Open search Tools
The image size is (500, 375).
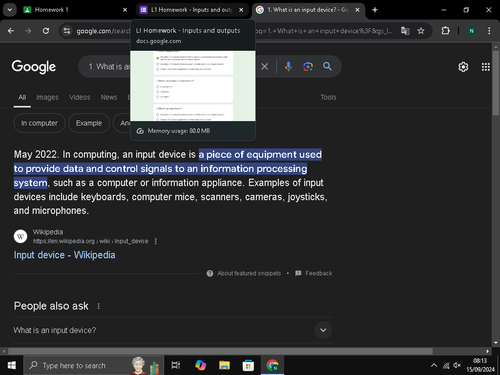tap(328, 97)
